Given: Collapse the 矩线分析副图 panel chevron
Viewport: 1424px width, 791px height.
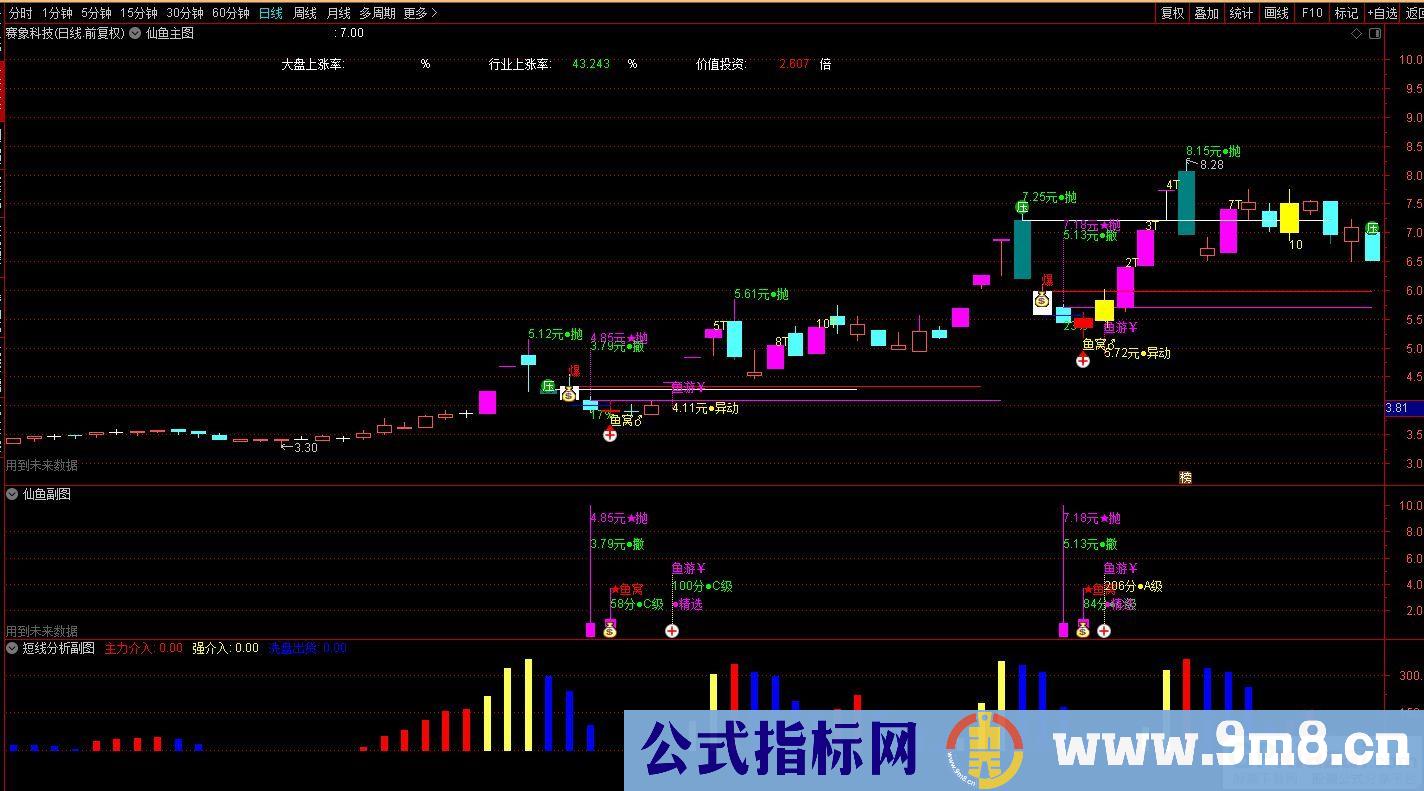Looking at the screenshot, I should 12,648.
